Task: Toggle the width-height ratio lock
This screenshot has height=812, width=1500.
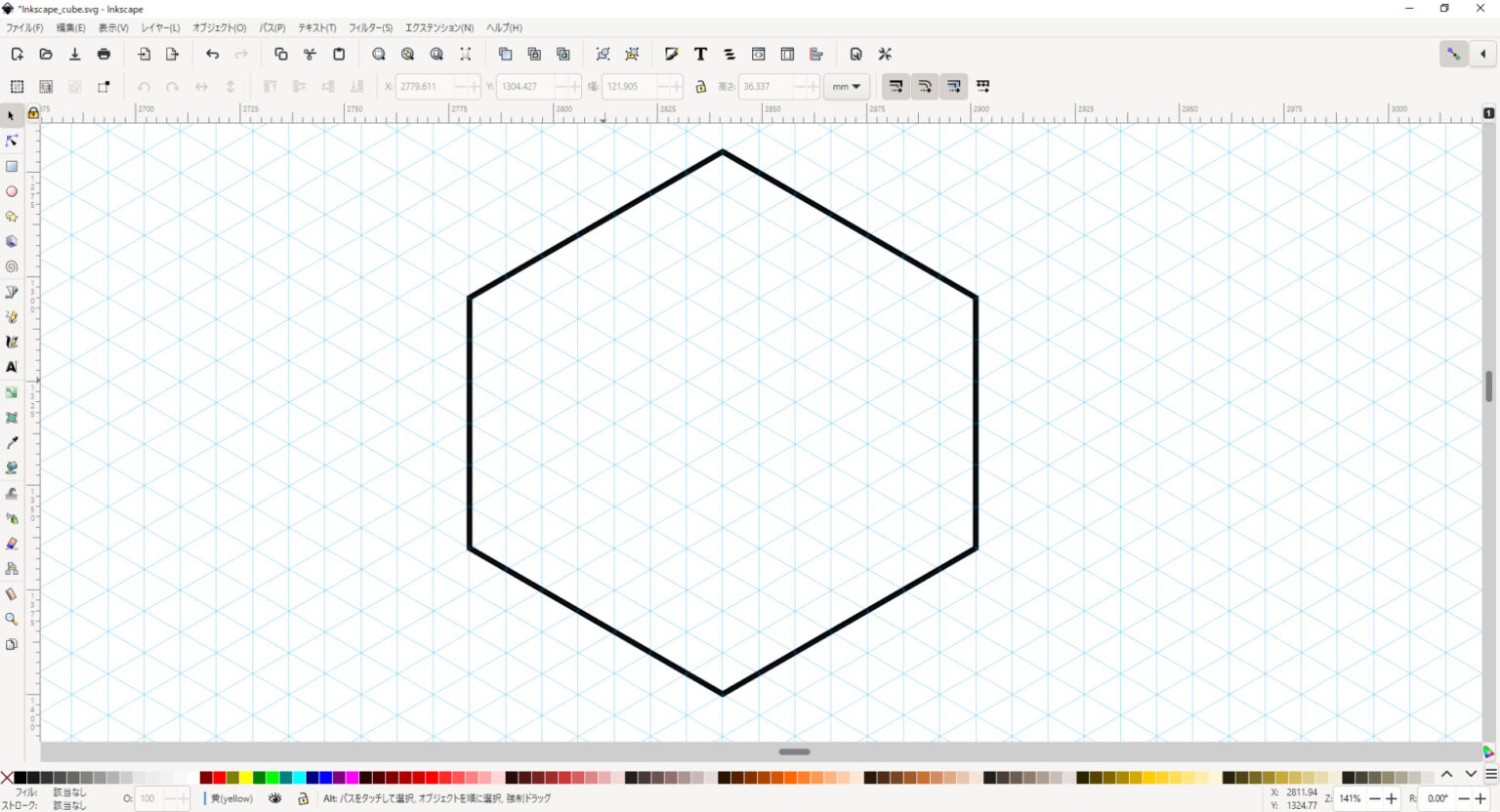Action: (701, 87)
